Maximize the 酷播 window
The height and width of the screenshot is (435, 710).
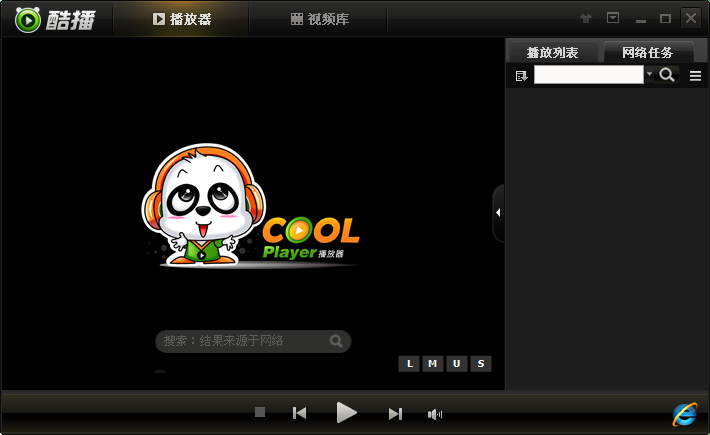coord(665,19)
